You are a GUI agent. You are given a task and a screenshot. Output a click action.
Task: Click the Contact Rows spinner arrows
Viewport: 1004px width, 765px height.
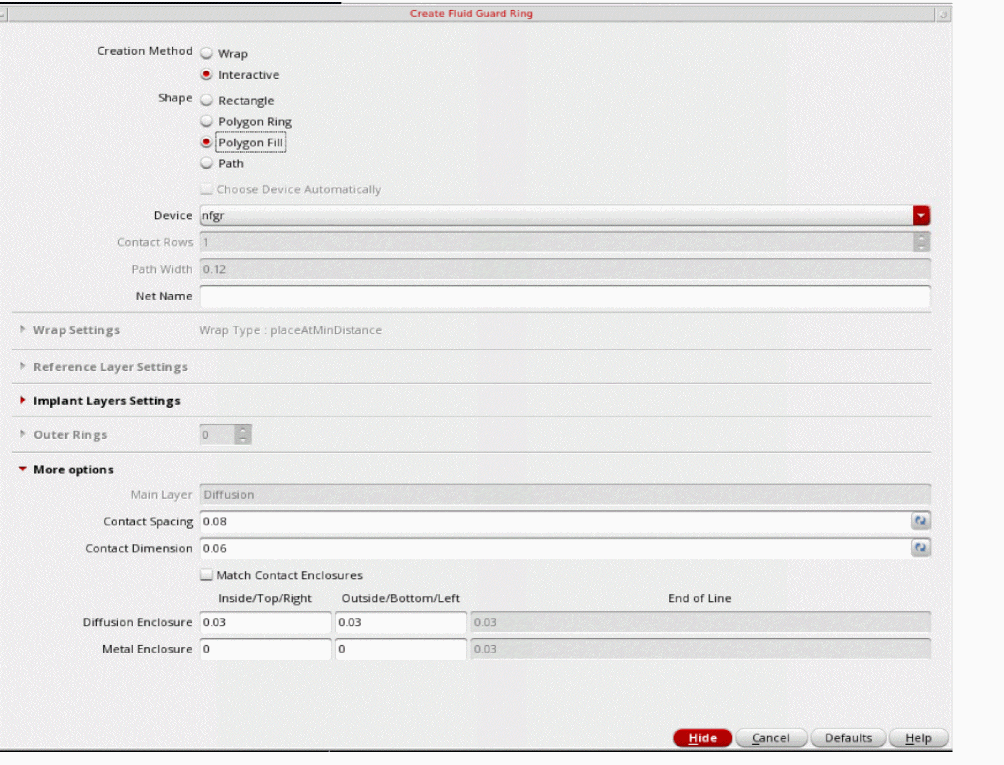click(921, 242)
